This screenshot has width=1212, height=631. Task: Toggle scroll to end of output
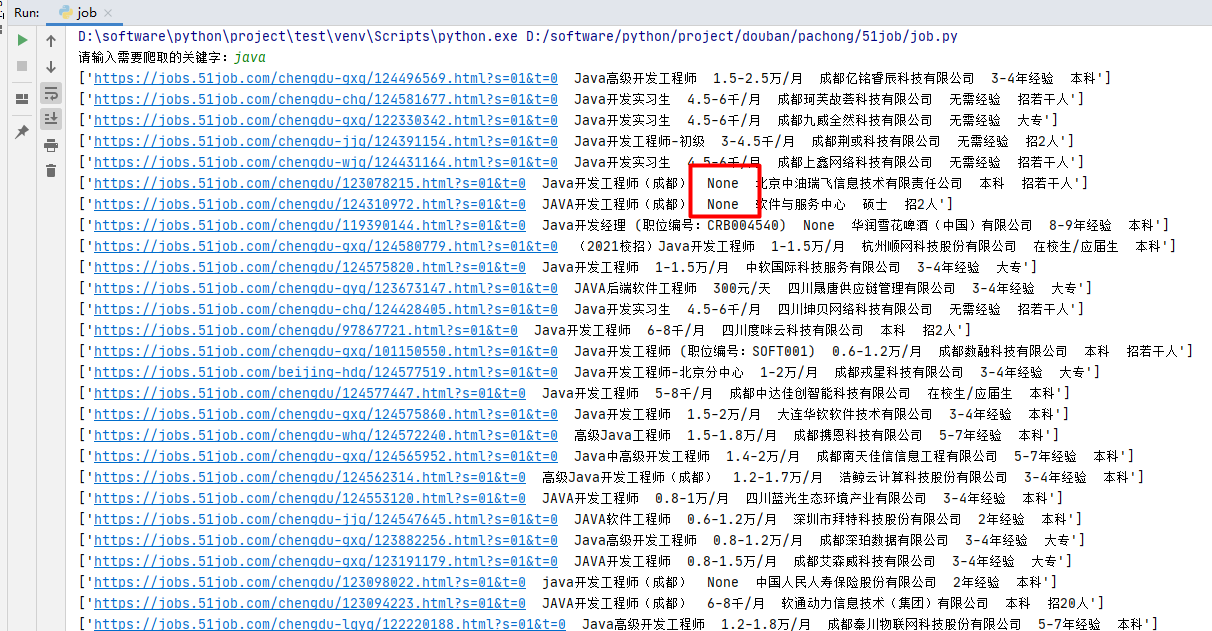click(x=51, y=119)
